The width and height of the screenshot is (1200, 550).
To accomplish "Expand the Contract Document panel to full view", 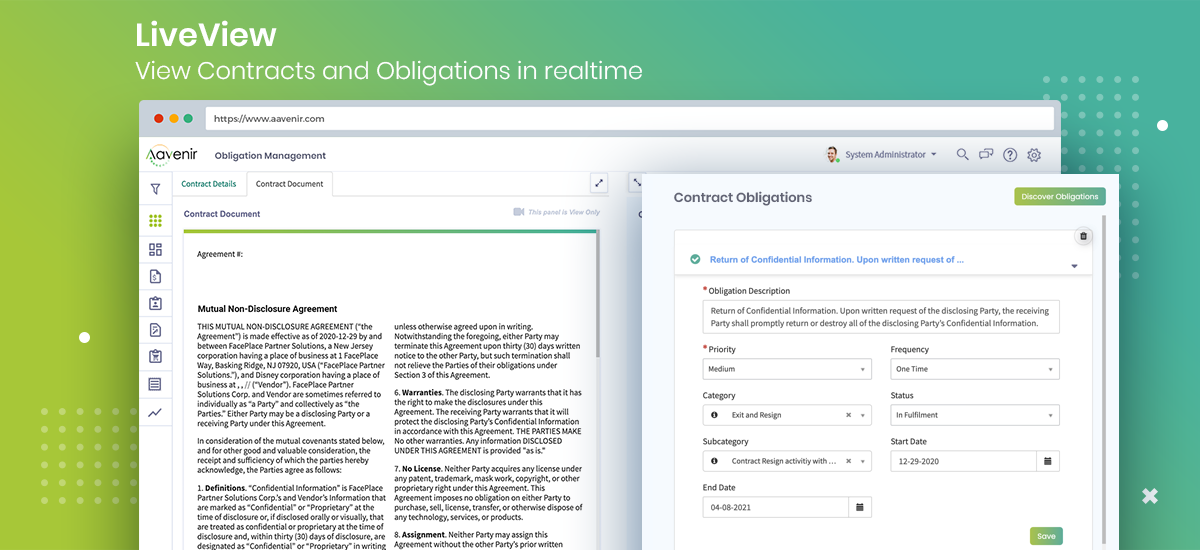I will pos(599,182).
